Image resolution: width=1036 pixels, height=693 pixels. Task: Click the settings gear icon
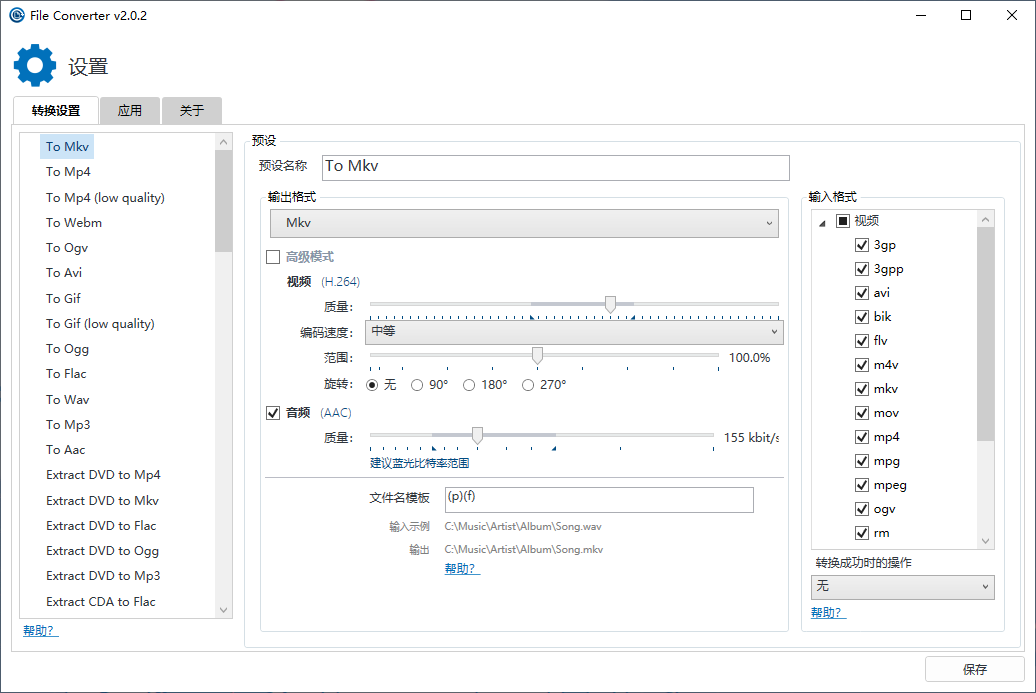pos(35,65)
